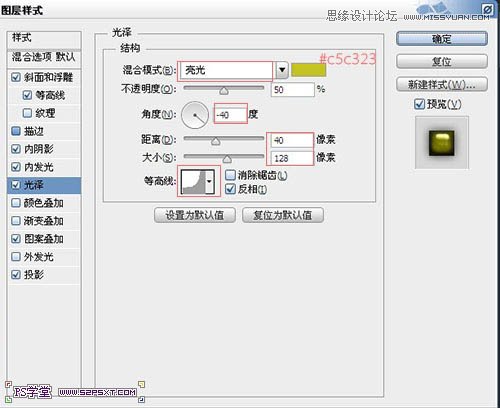
Task: Click the angle field showing -40
Action: [230, 115]
